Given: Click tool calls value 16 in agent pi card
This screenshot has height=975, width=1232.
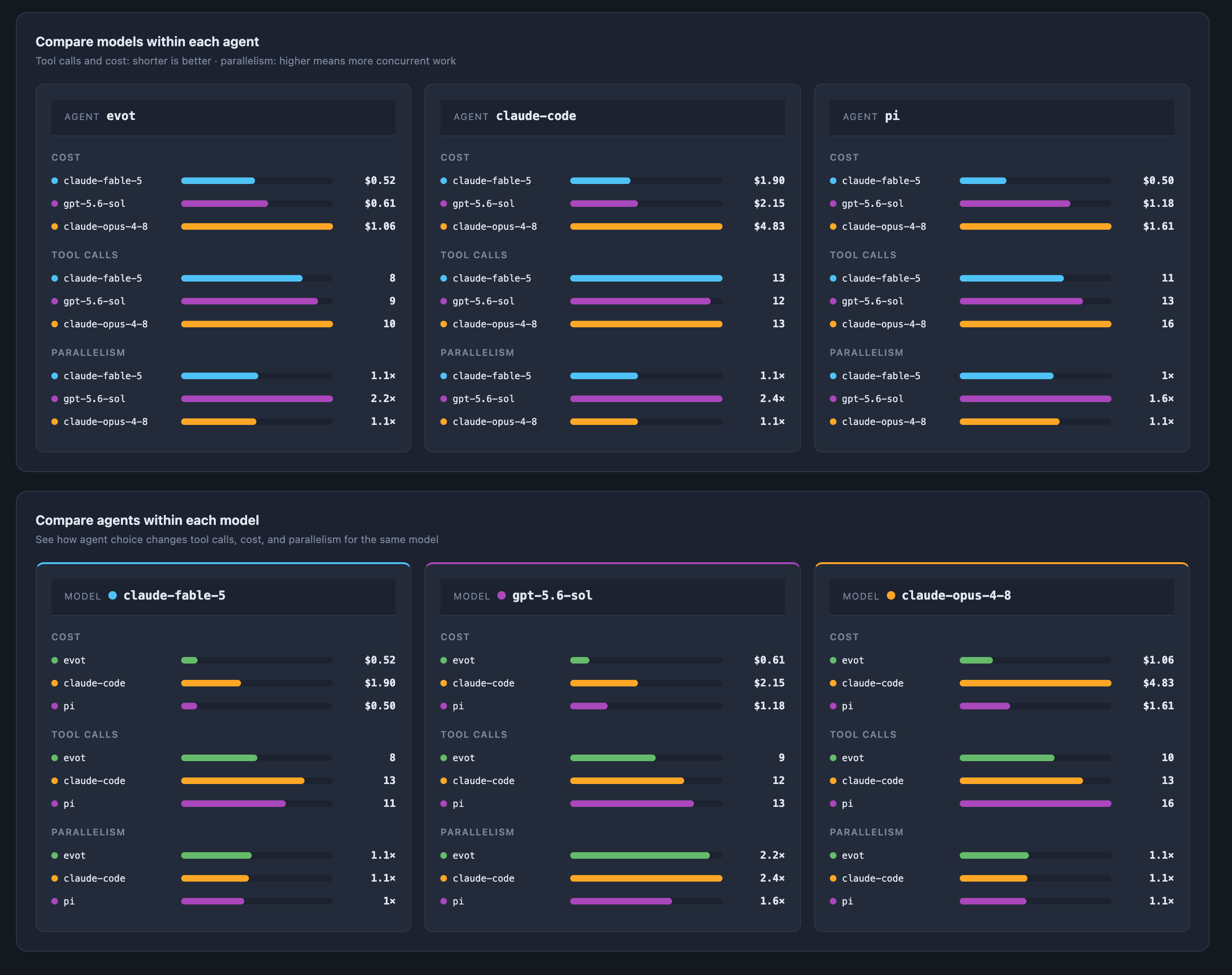Looking at the screenshot, I should pos(1168,324).
